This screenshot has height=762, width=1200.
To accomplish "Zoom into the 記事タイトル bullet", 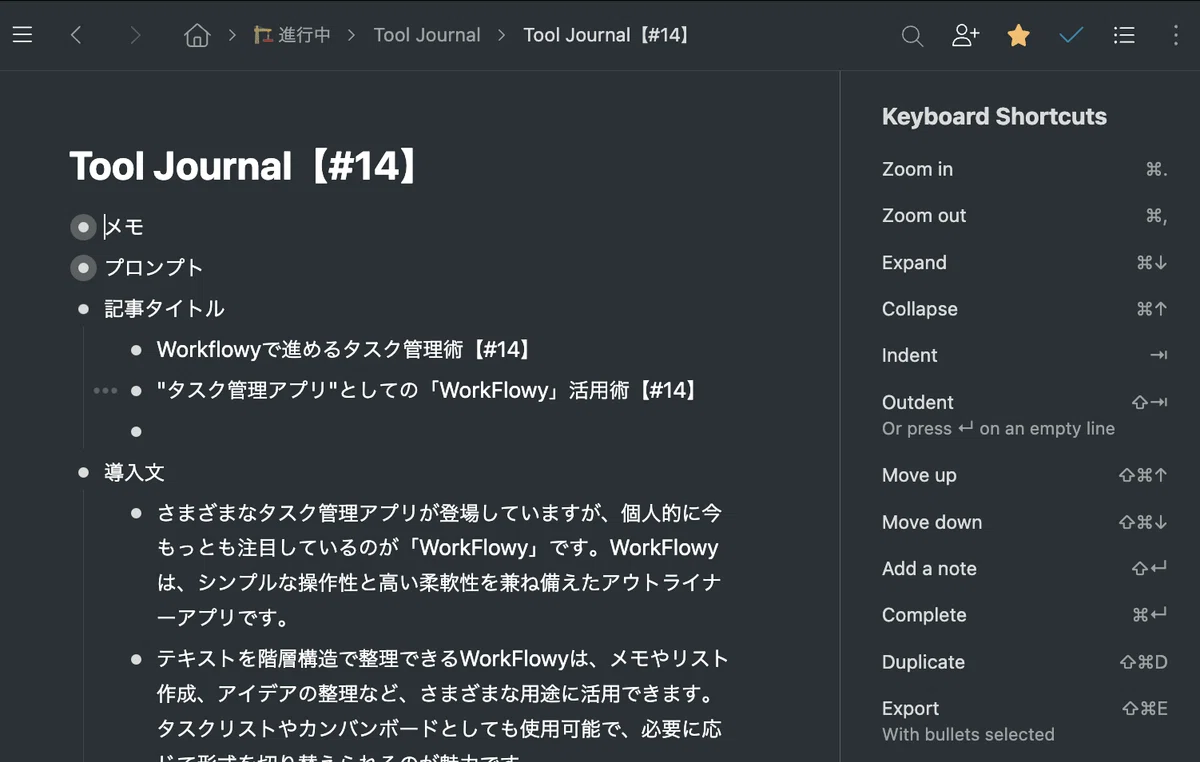I will point(83,309).
